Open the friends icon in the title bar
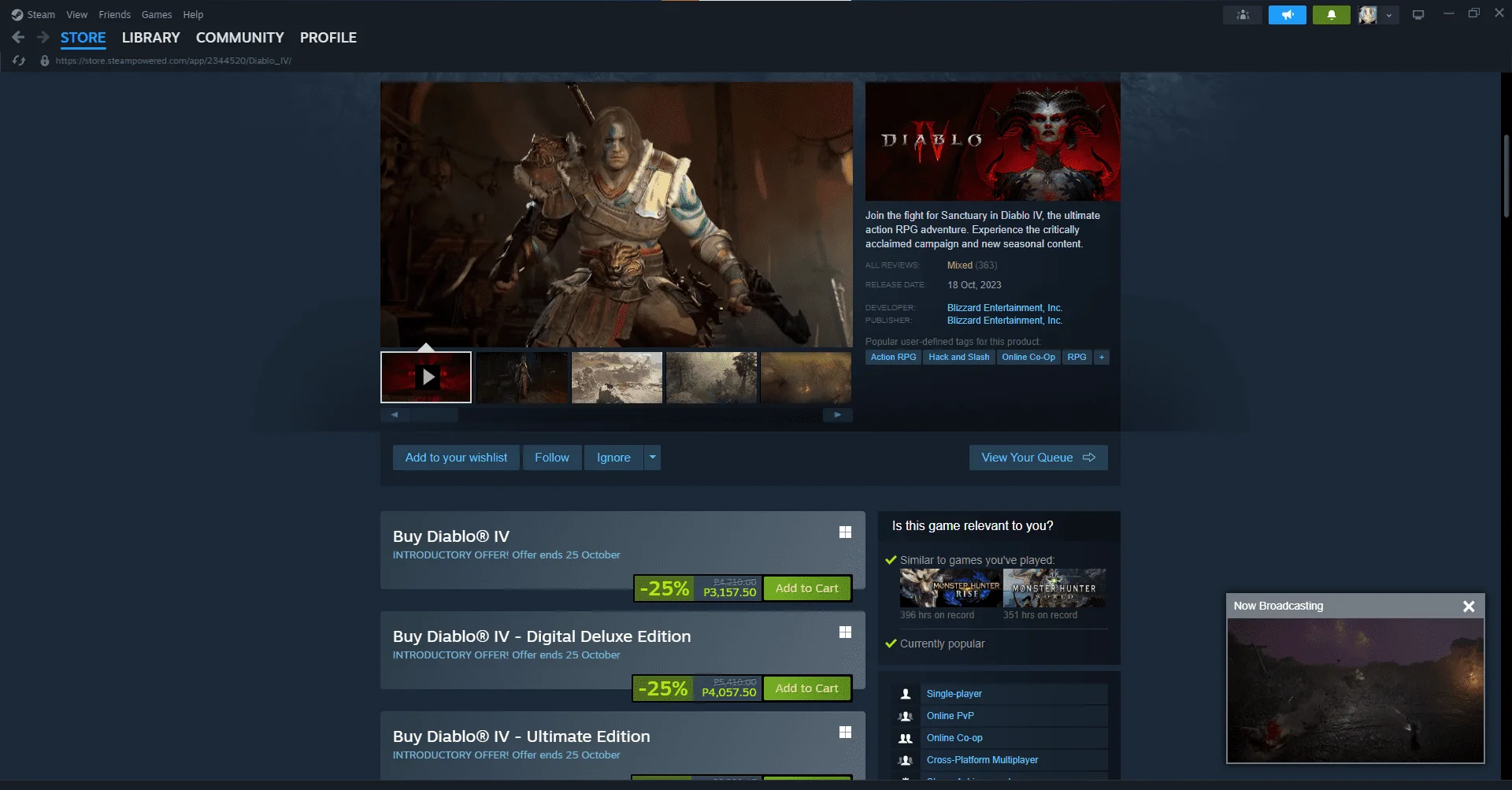Screen dimensions: 1512x790 pos(1243,15)
